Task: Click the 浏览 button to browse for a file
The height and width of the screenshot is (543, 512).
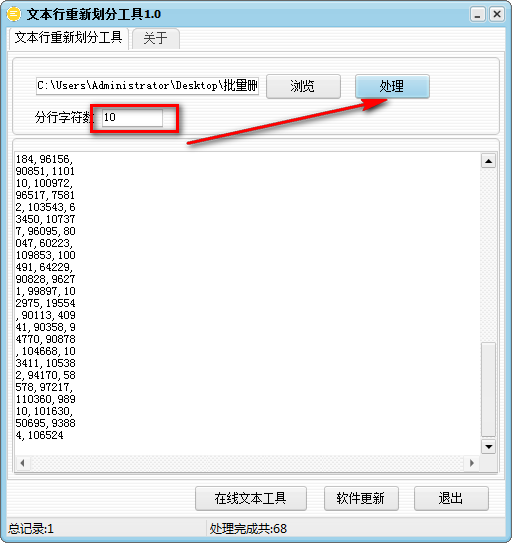Action: point(303,86)
